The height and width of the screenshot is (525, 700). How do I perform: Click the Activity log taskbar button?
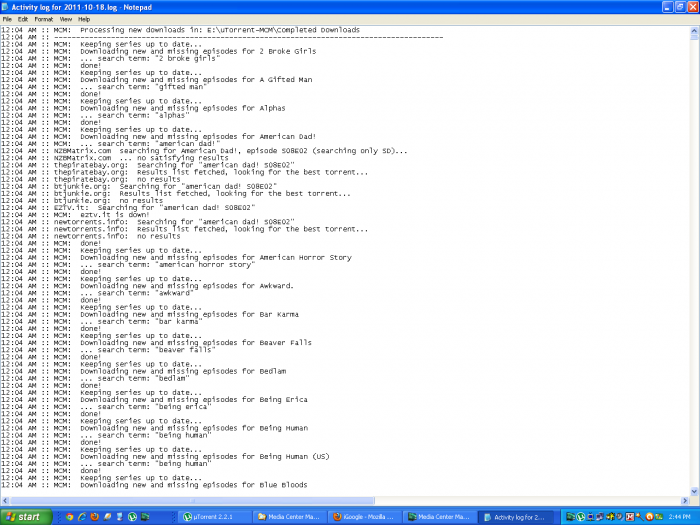[x=515, y=517]
